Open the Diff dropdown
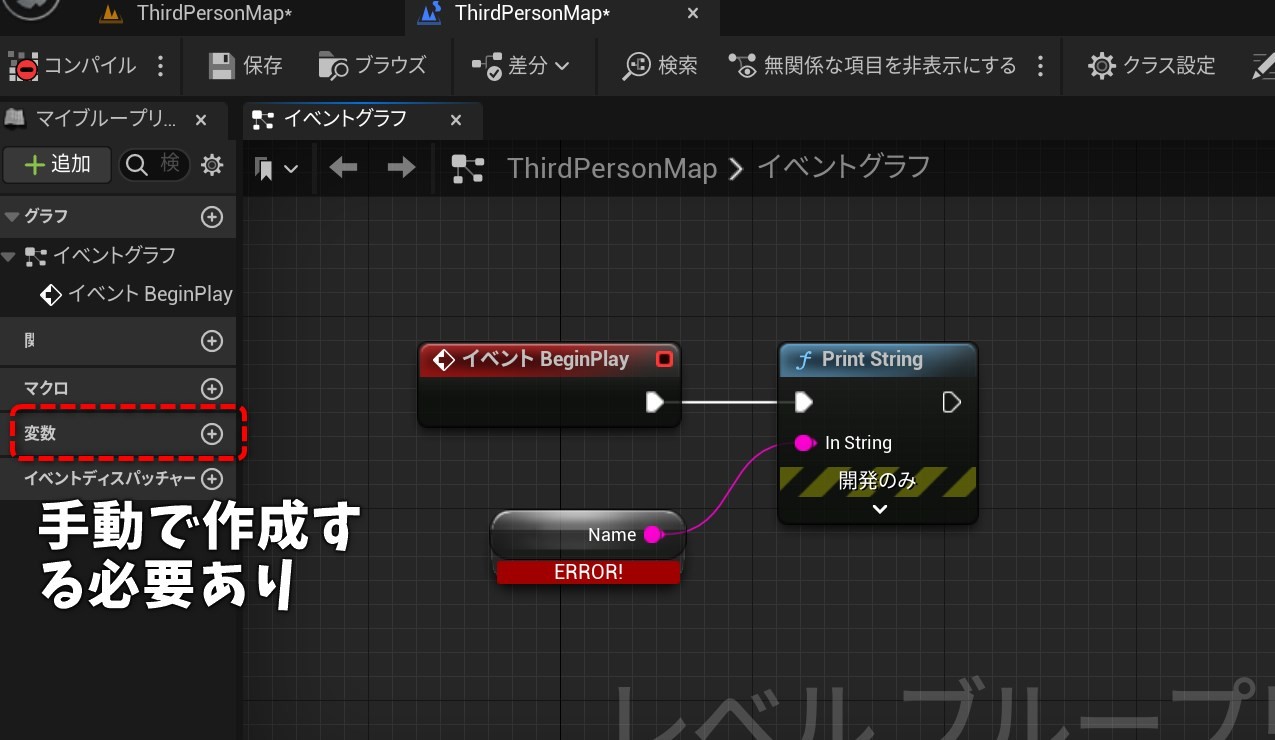Viewport: 1275px width, 740px height. 520,66
